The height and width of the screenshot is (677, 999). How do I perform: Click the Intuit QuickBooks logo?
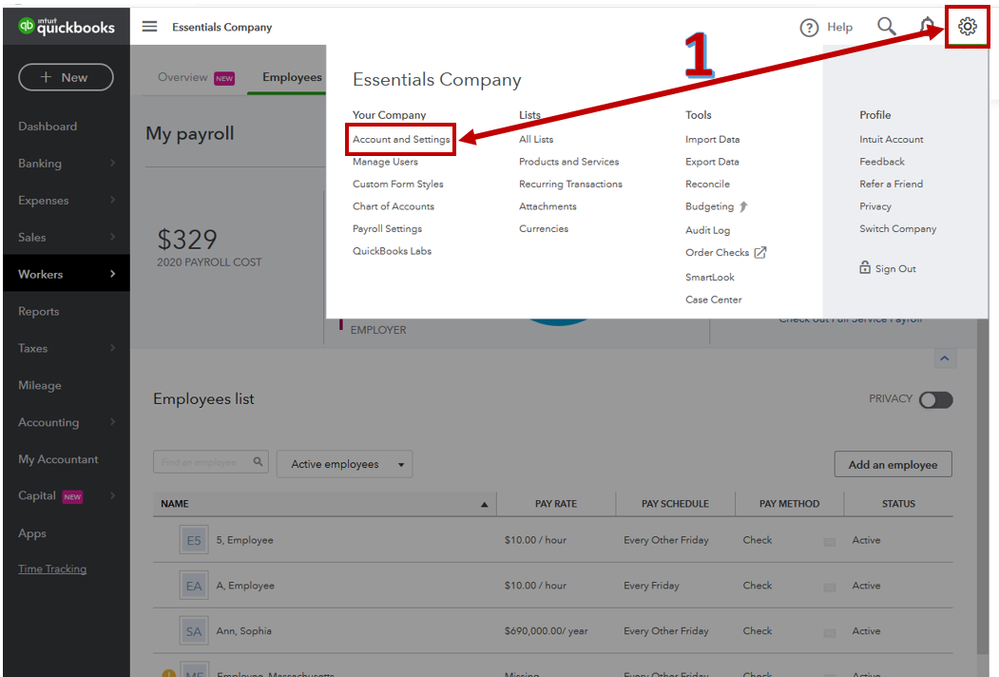66,26
